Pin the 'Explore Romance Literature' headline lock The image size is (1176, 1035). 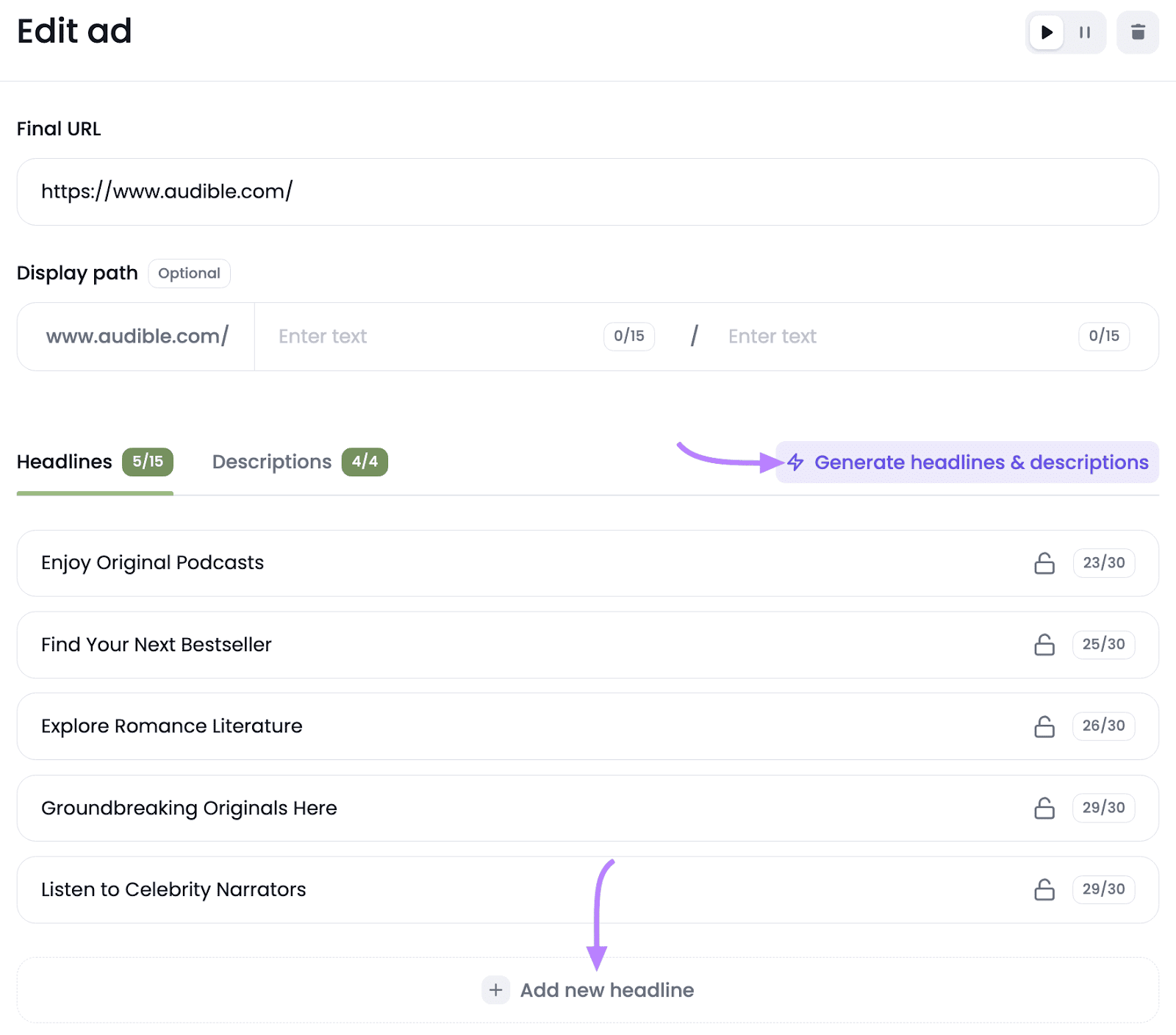[1044, 726]
